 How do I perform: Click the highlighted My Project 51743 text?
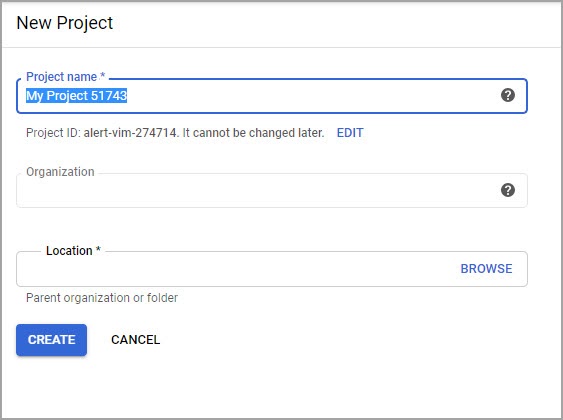pos(76,95)
